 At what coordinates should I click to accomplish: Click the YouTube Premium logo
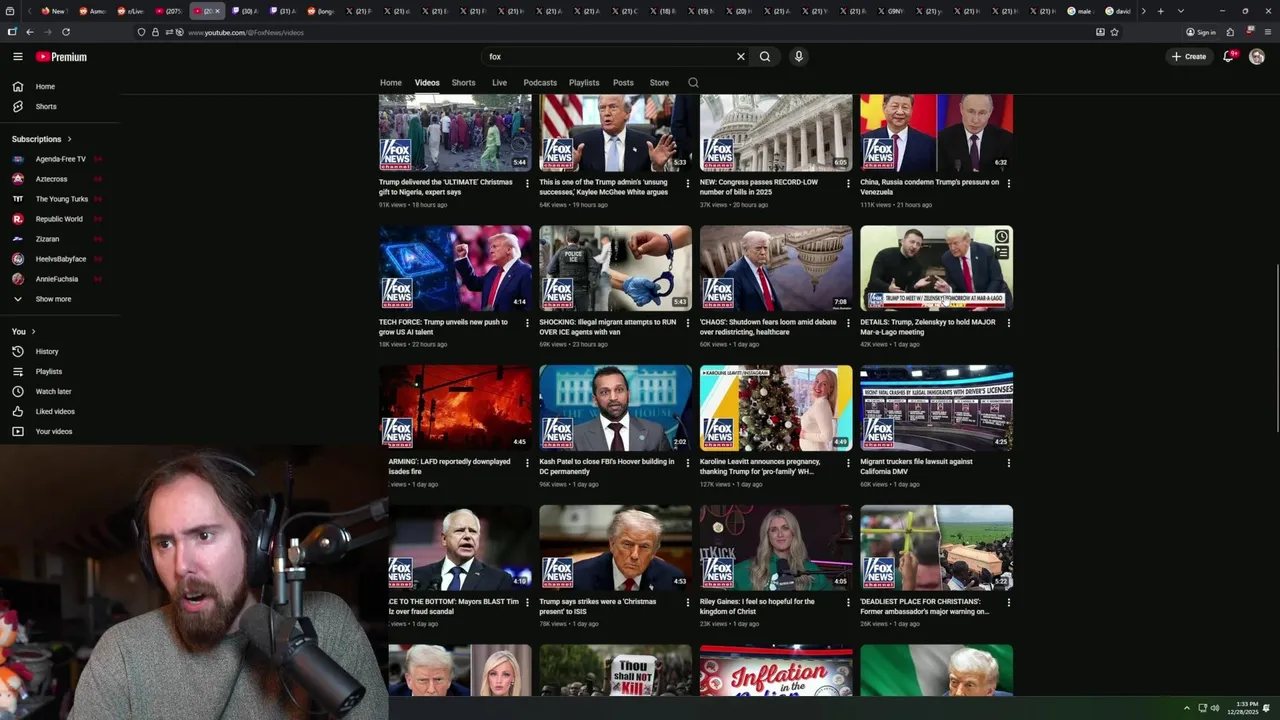[61, 57]
